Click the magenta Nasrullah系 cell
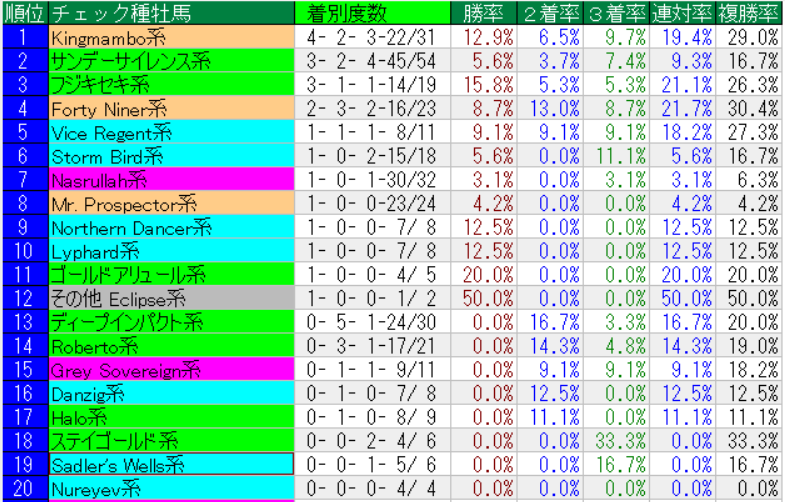 170,179
